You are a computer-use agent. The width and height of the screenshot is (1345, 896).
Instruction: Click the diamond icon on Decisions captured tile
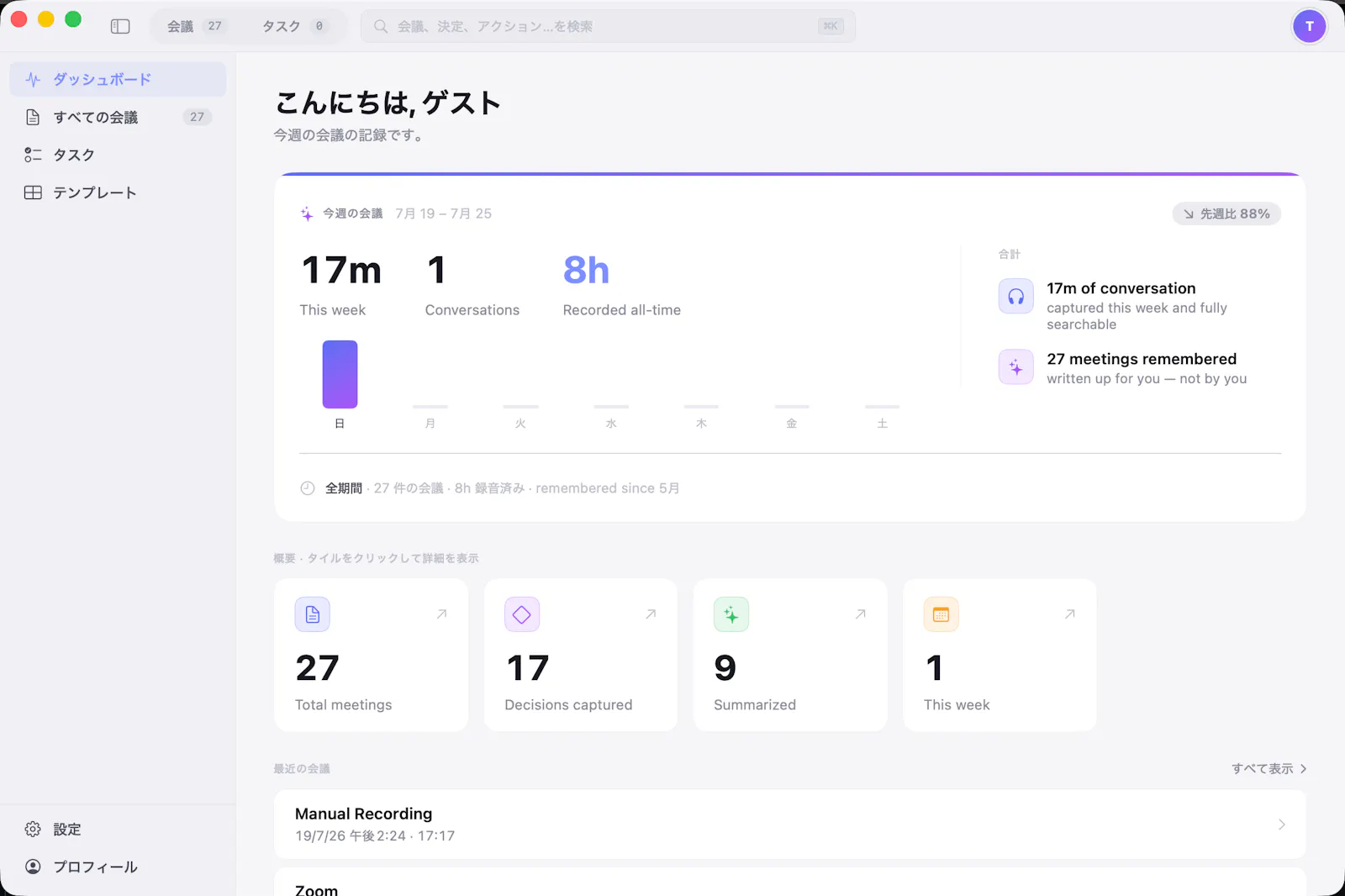pyautogui.click(x=522, y=614)
